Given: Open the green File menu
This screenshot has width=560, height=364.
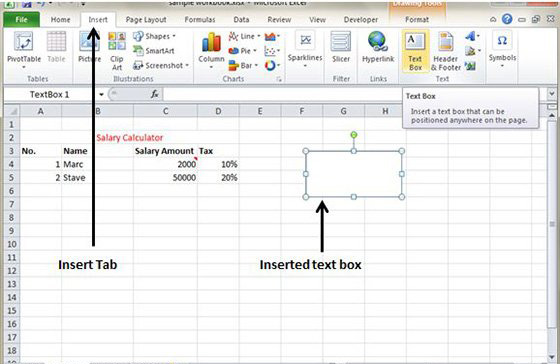Looking at the screenshot, I should click(x=21, y=20).
